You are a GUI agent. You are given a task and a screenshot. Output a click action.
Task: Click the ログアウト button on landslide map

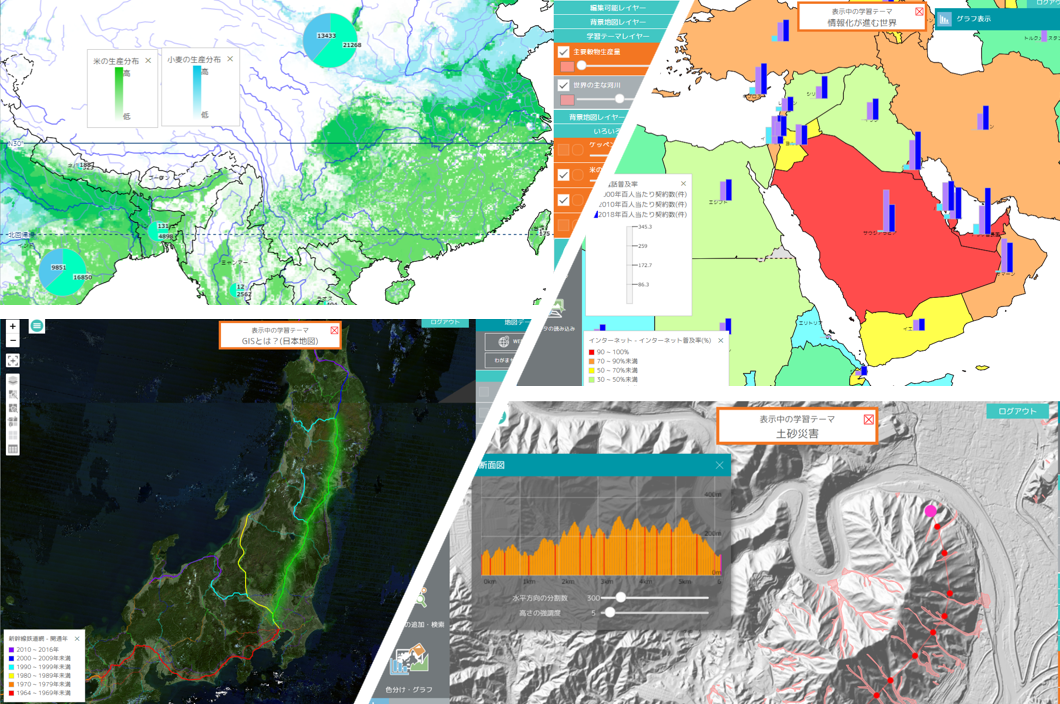(1017, 411)
